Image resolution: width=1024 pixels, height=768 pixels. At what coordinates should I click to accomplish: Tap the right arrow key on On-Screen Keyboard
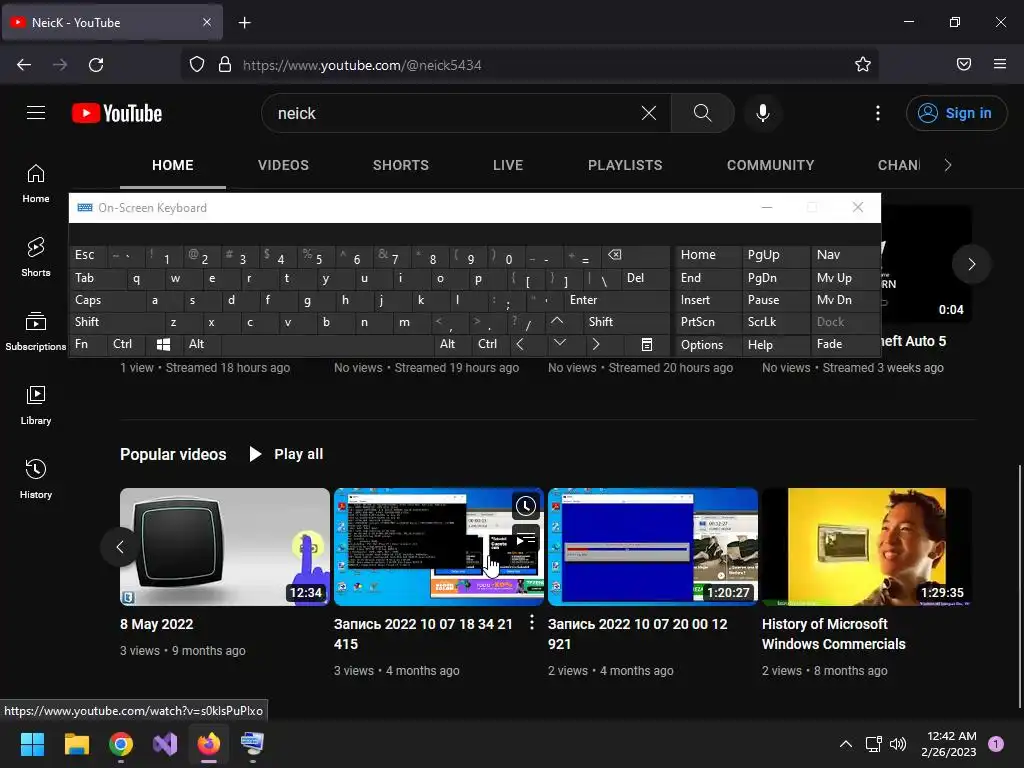[596, 344]
